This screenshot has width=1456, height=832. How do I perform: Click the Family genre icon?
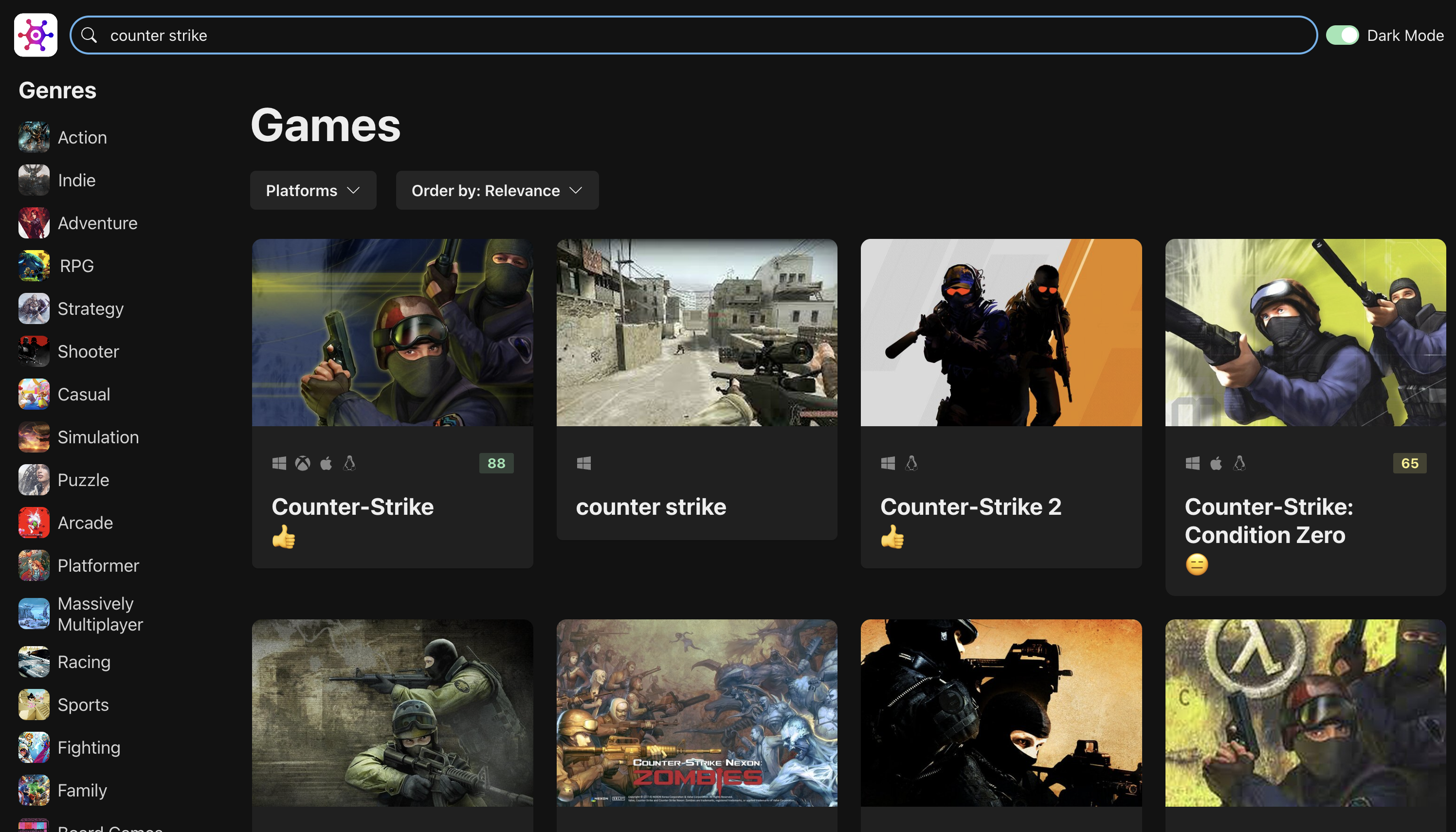click(34, 790)
